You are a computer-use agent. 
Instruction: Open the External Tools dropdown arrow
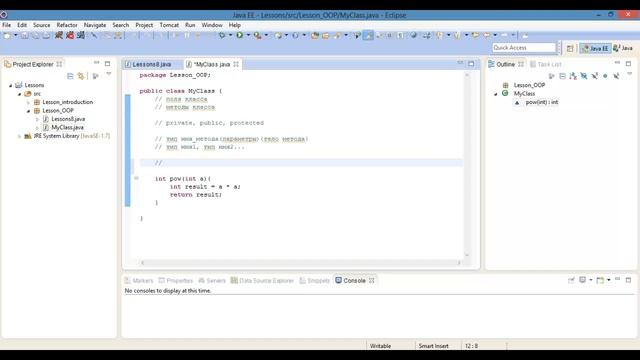tap(267, 36)
